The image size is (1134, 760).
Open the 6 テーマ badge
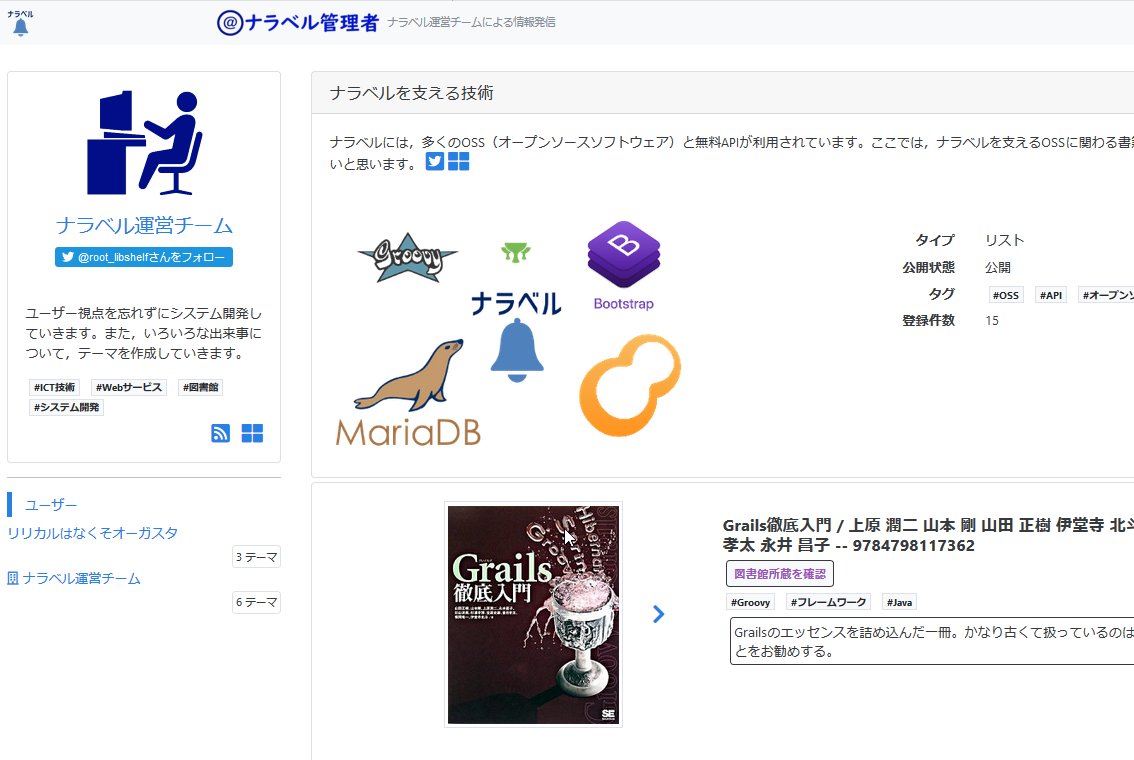(256, 602)
